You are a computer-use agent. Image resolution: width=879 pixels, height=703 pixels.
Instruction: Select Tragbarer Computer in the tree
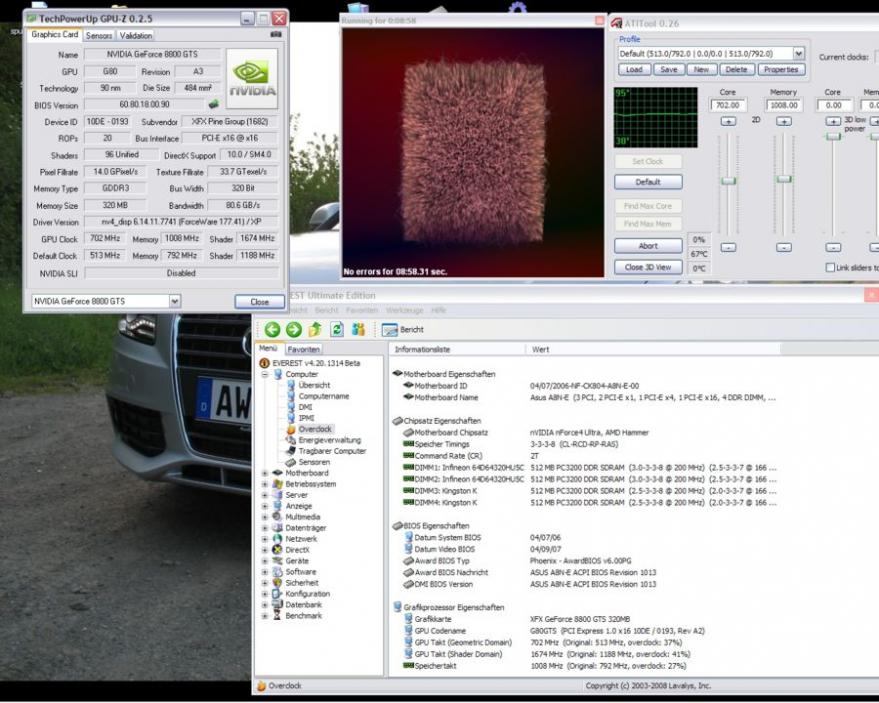pyautogui.click(x=332, y=451)
